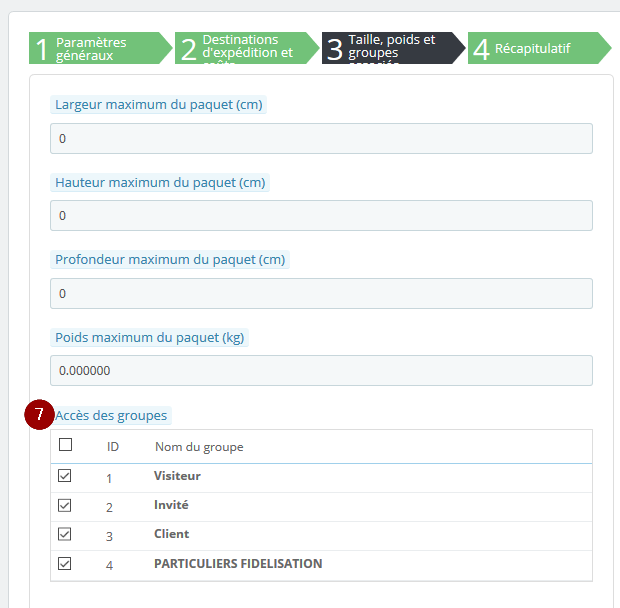The height and width of the screenshot is (608, 620).
Task: Click the Accès des groupes label
Action: [111, 415]
